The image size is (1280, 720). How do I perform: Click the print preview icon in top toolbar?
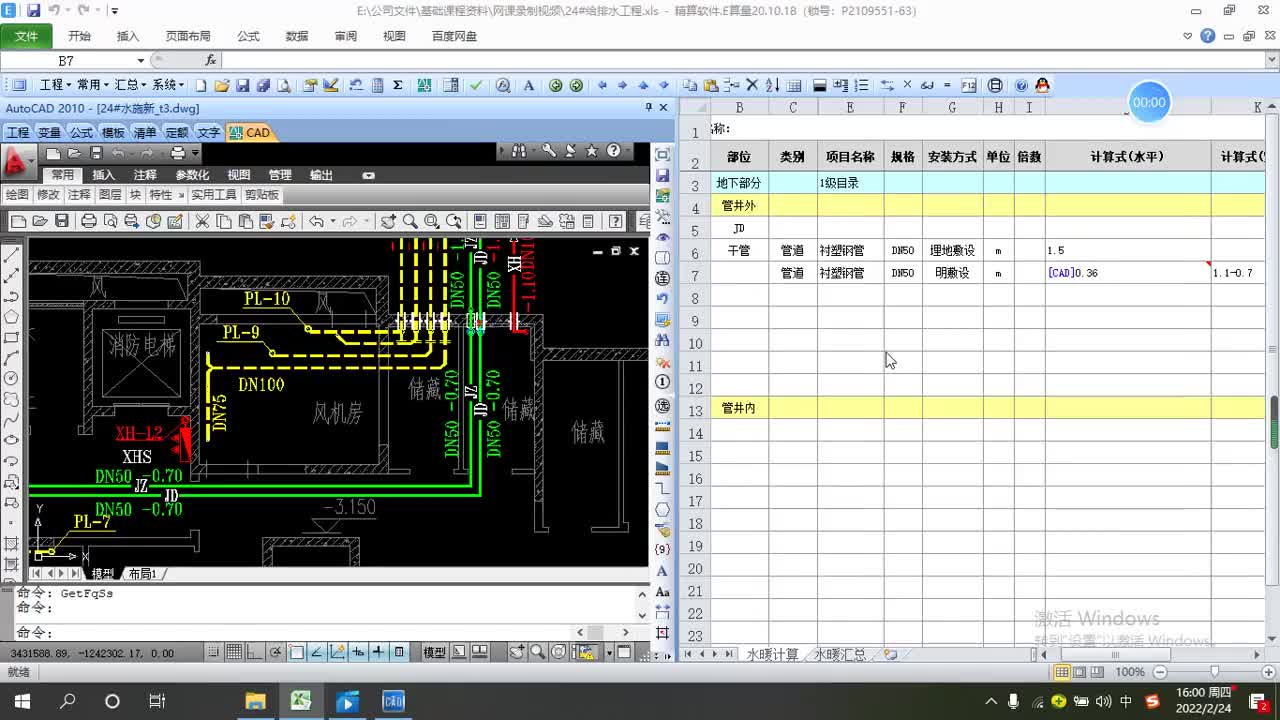click(284, 85)
